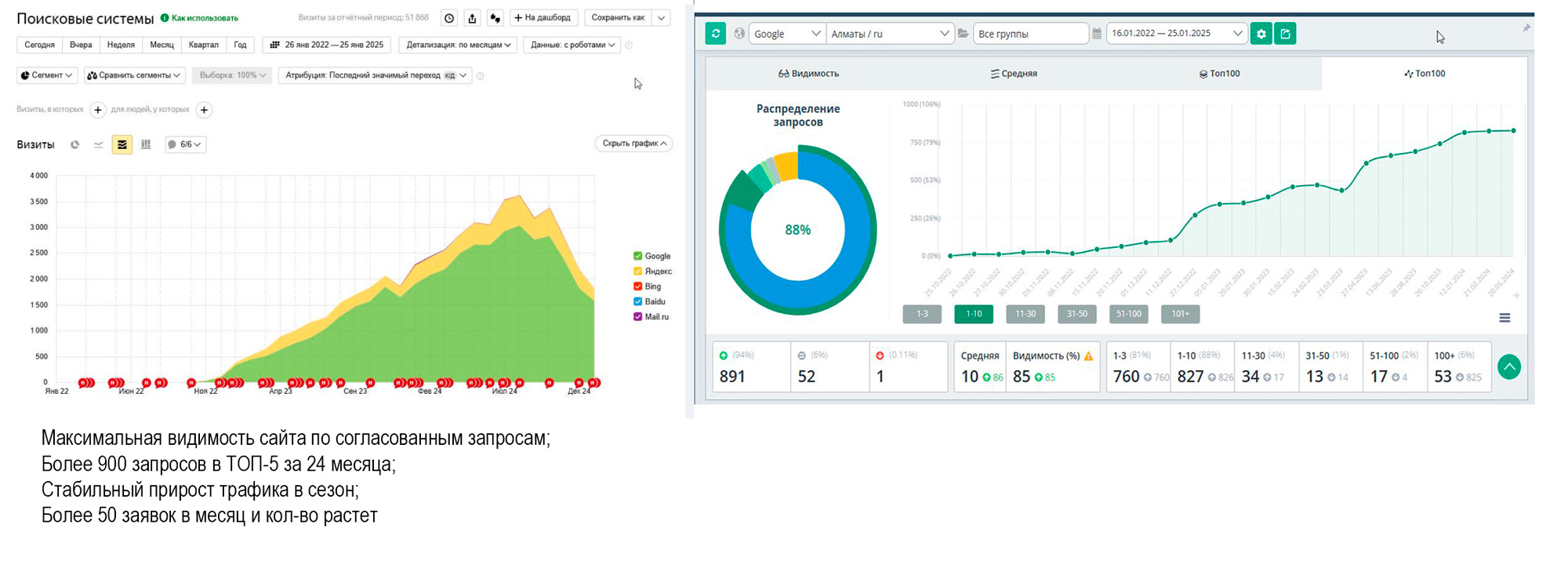The width and height of the screenshot is (1568, 583).
Task: Click the Все группы input field
Action: 1030,34
